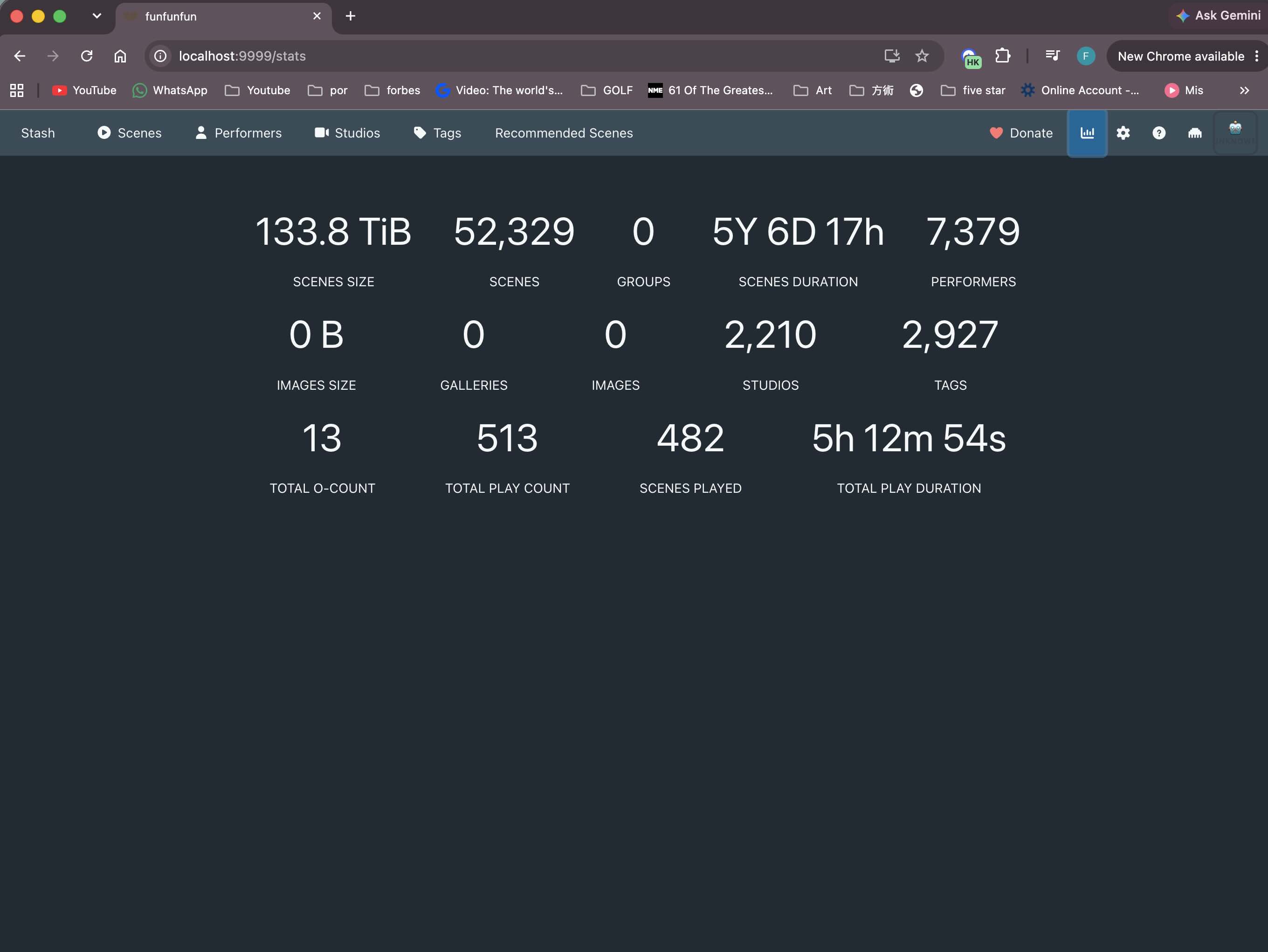Open the Extensions puzzle icon
Viewport: 1268px width, 952px height.
(1003, 56)
